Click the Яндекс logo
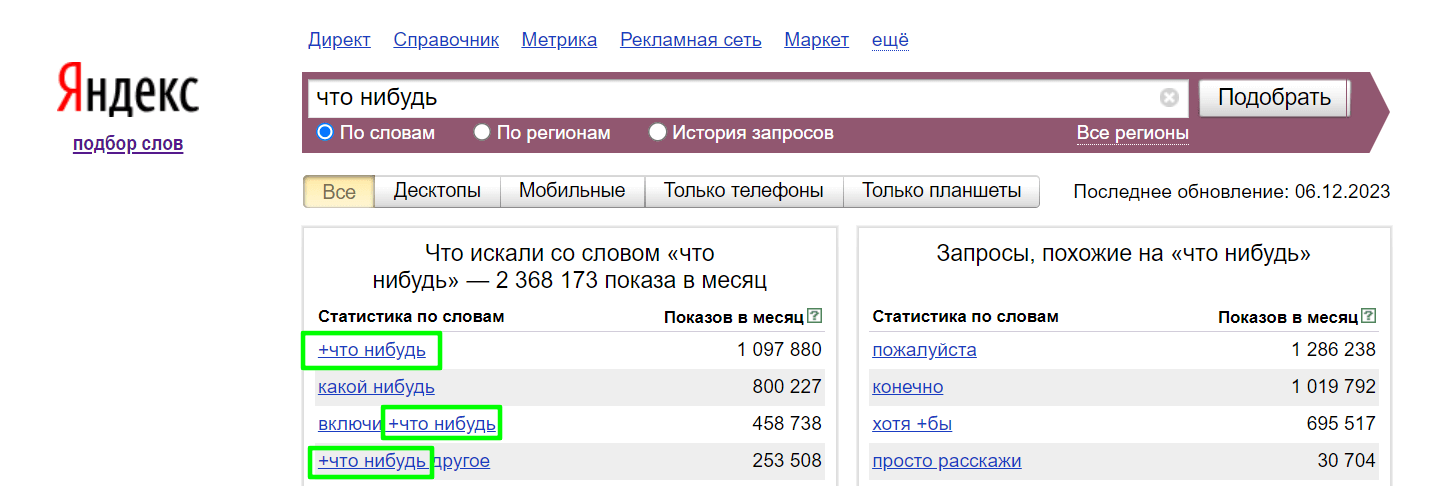Screen dimensions: 1444x486 pyautogui.click(x=128, y=90)
